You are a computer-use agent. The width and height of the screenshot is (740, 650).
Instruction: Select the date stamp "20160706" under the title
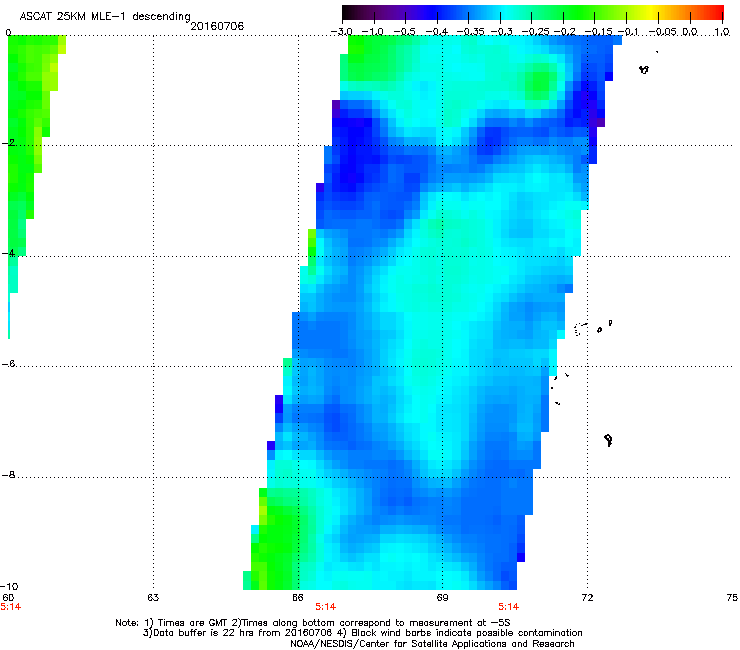[x=217, y=26]
